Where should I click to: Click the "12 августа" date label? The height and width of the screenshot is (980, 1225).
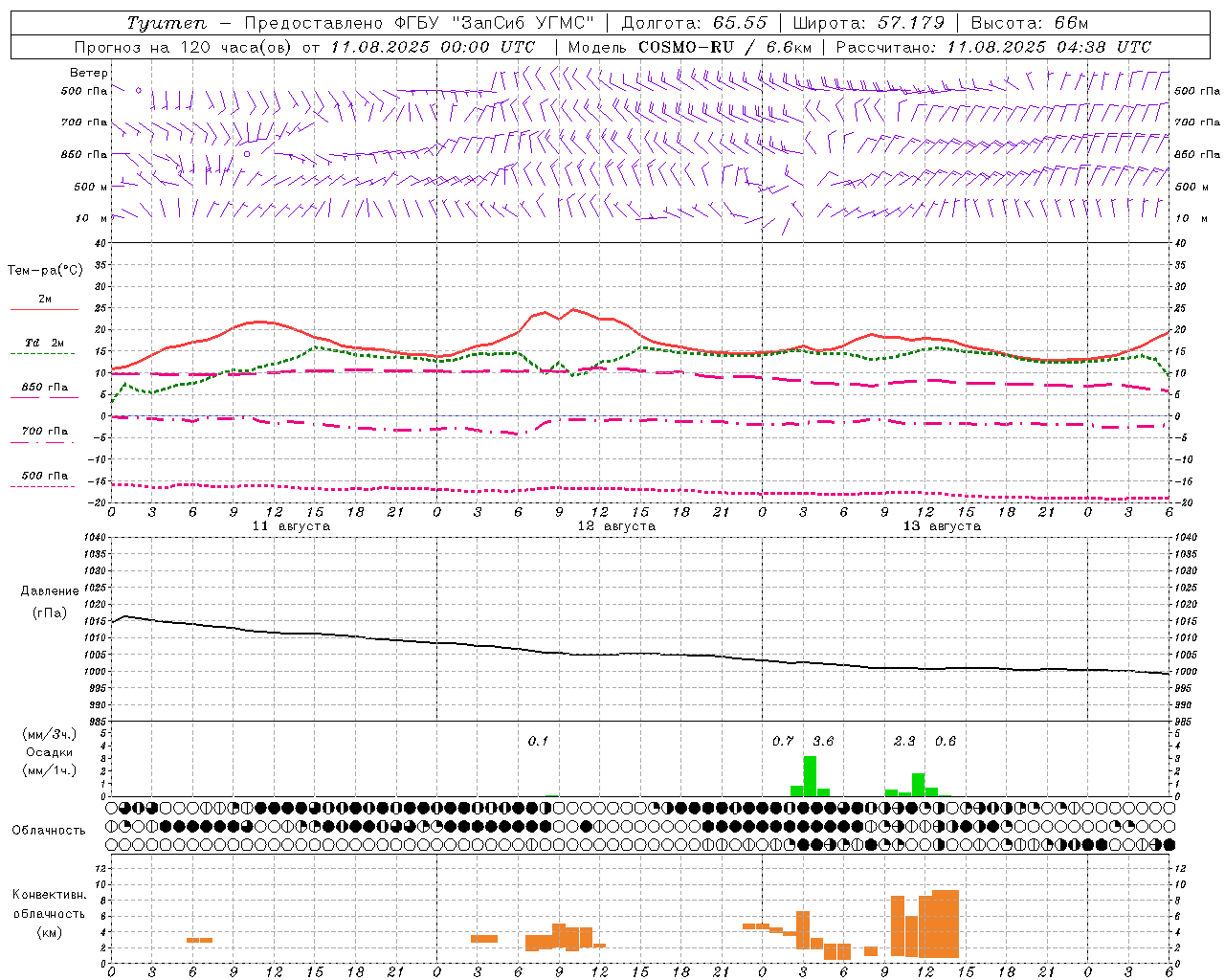616,526
